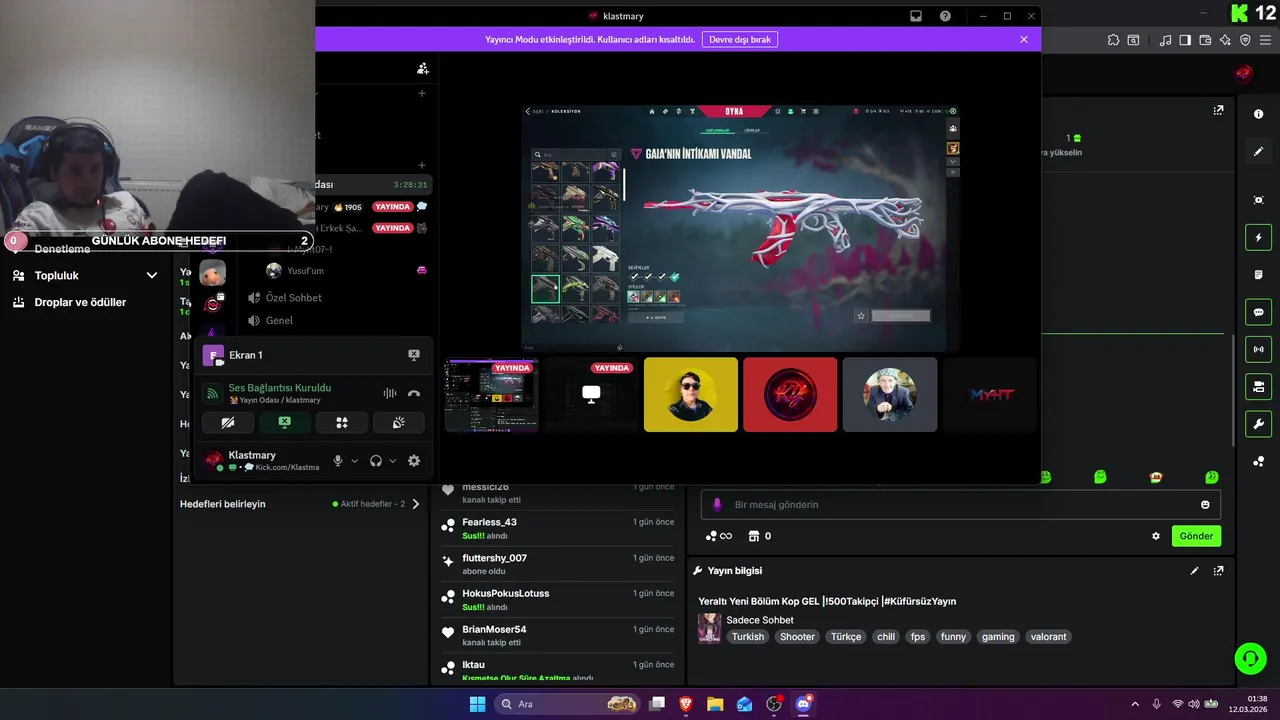This screenshot has height=720, width=1280.
Task: Pop out the Yayın bilgisi panel
Action: click(1218, 571)
